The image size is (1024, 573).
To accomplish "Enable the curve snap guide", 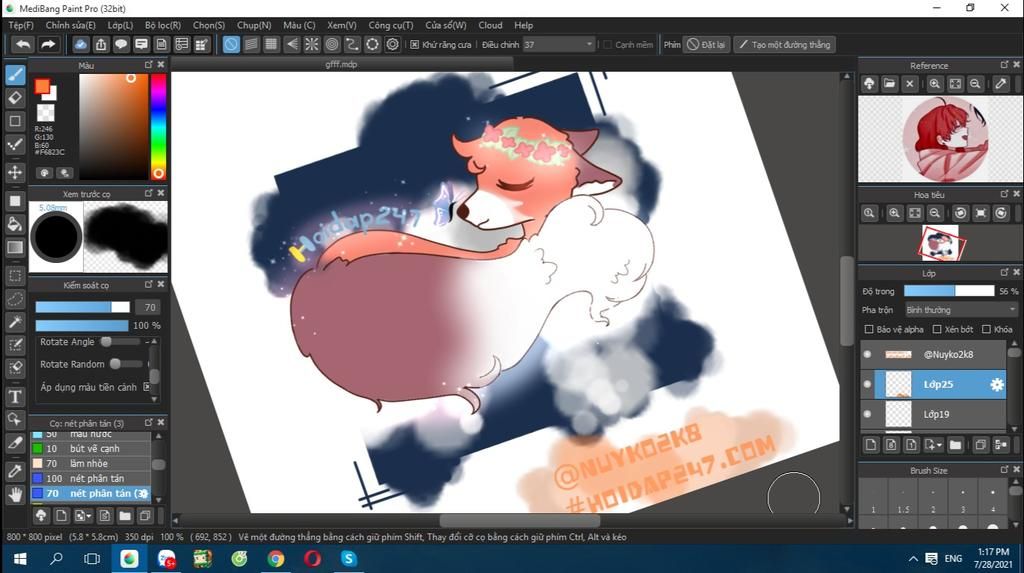I will (352, 44).
